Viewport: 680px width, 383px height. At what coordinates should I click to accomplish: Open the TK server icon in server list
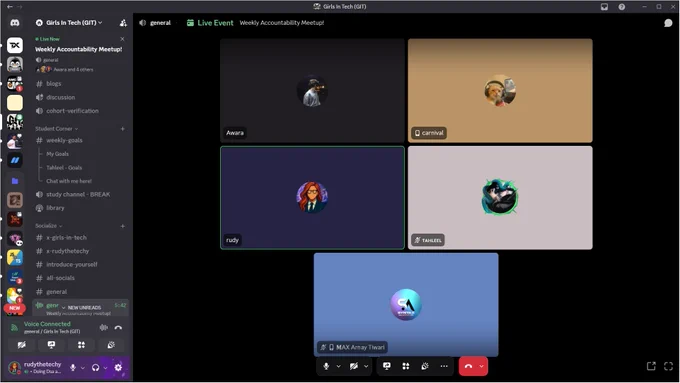click(x=15, y=45)
